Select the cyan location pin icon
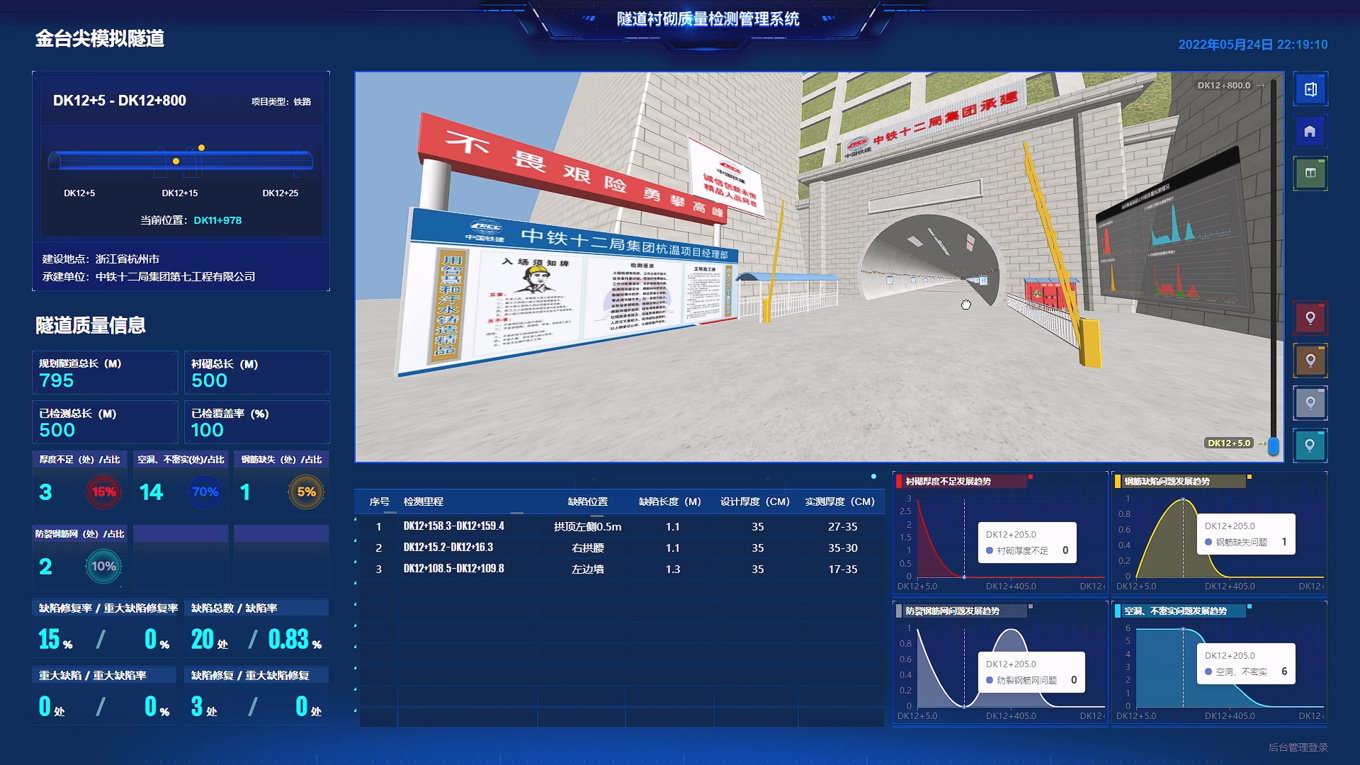Image resolution: width=1360 pixels, height=765 pixels. [1310, 444]
